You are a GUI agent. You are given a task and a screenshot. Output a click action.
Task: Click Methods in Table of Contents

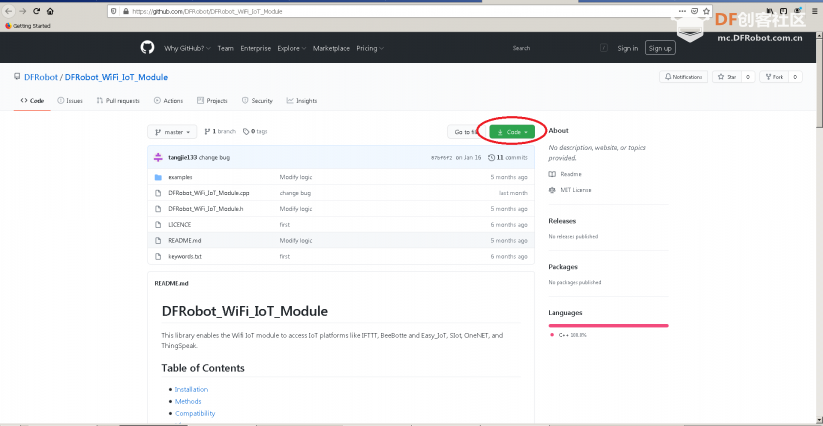click(x=188, y=401)
